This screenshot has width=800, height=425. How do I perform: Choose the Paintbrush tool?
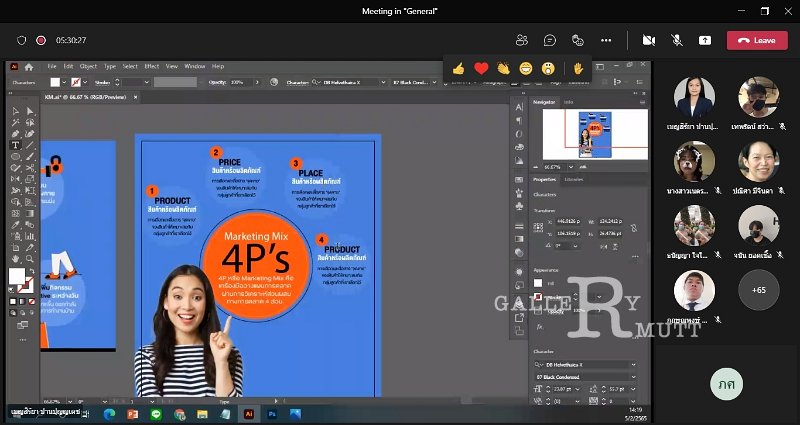(x=30, y=156)
